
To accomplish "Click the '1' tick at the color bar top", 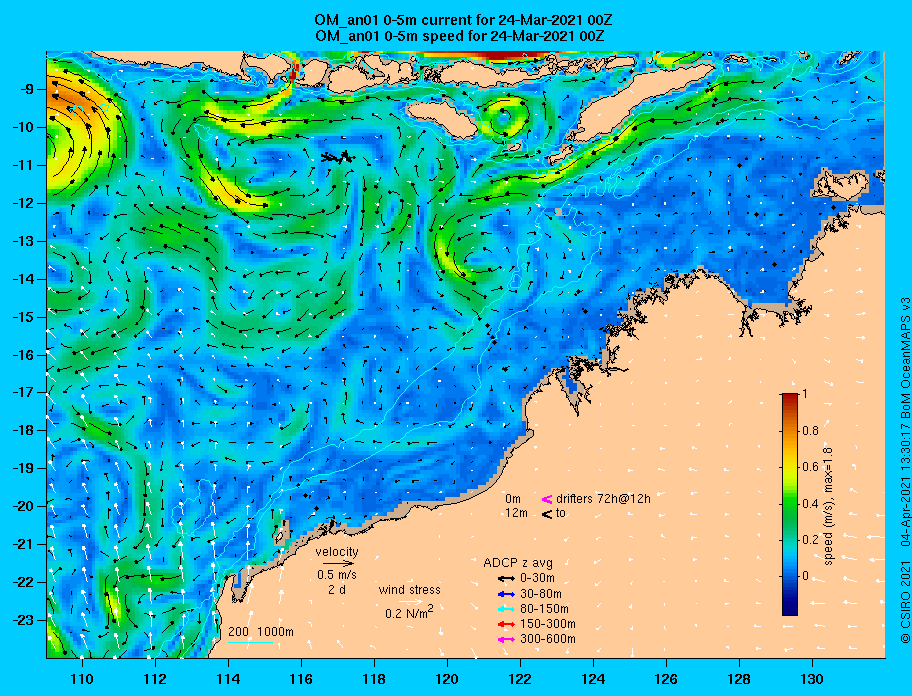I will tap(805, 394).
